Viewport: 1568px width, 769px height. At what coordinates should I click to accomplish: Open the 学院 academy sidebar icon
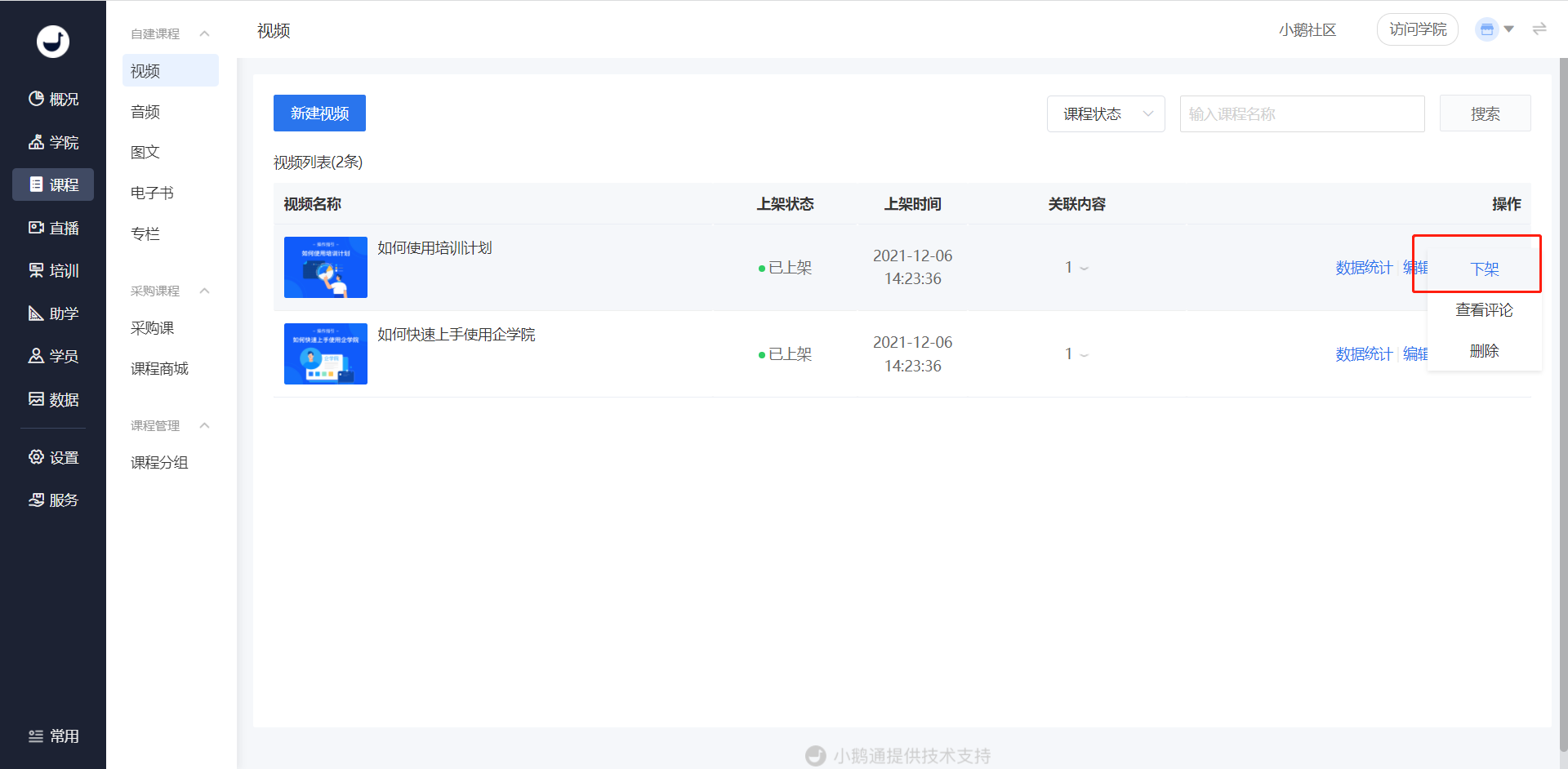37,142
